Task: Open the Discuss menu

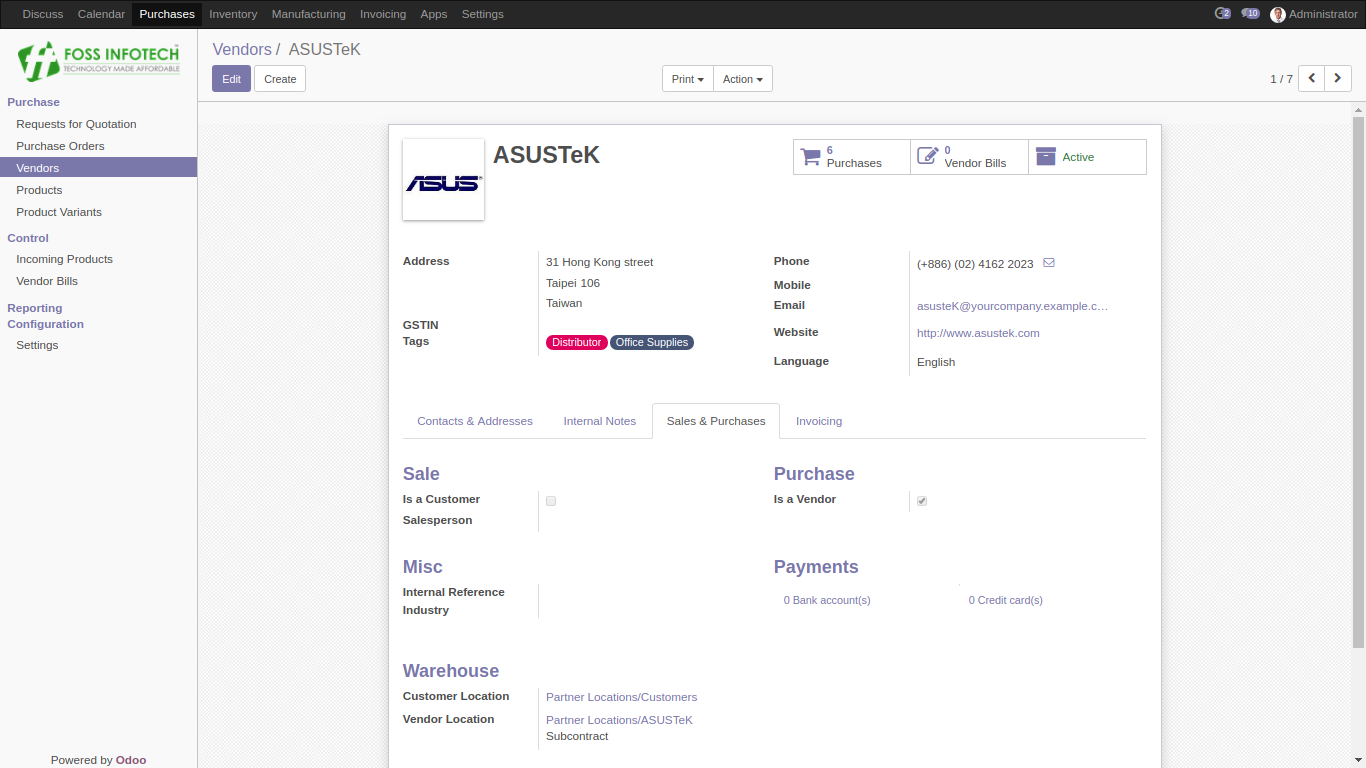Action: 43,14
